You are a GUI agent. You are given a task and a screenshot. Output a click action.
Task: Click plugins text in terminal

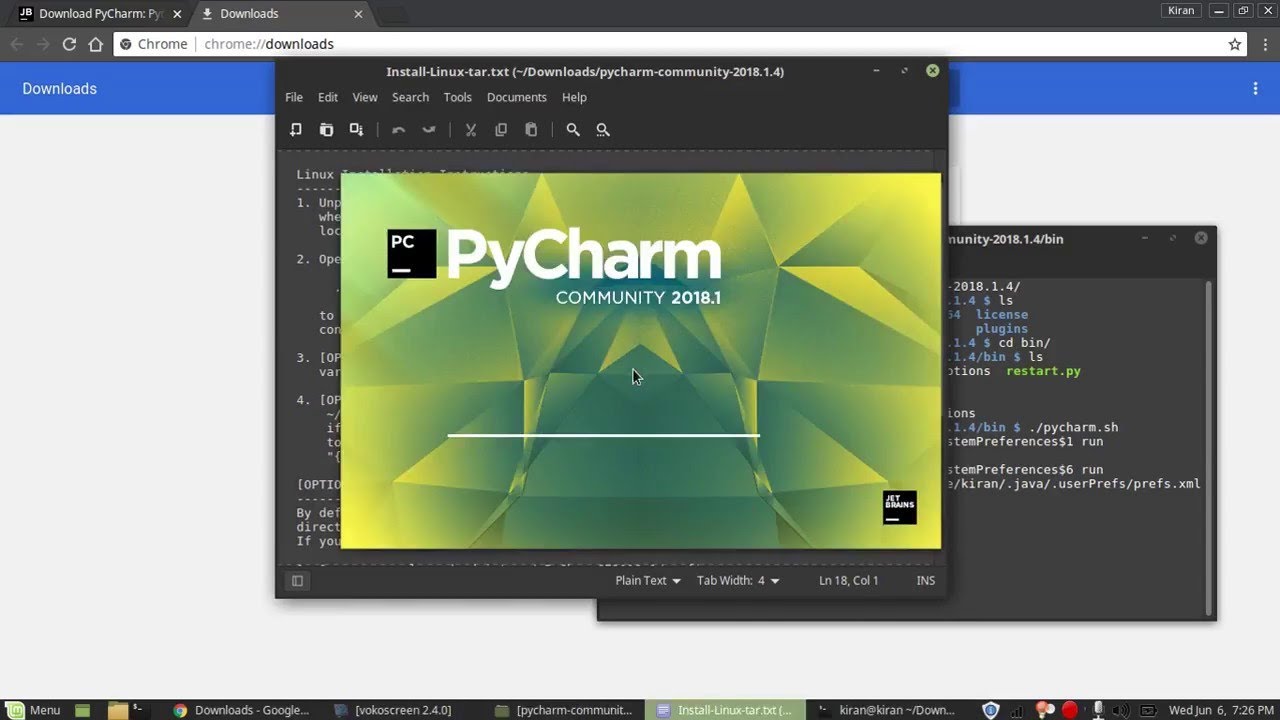[1001, 329]
